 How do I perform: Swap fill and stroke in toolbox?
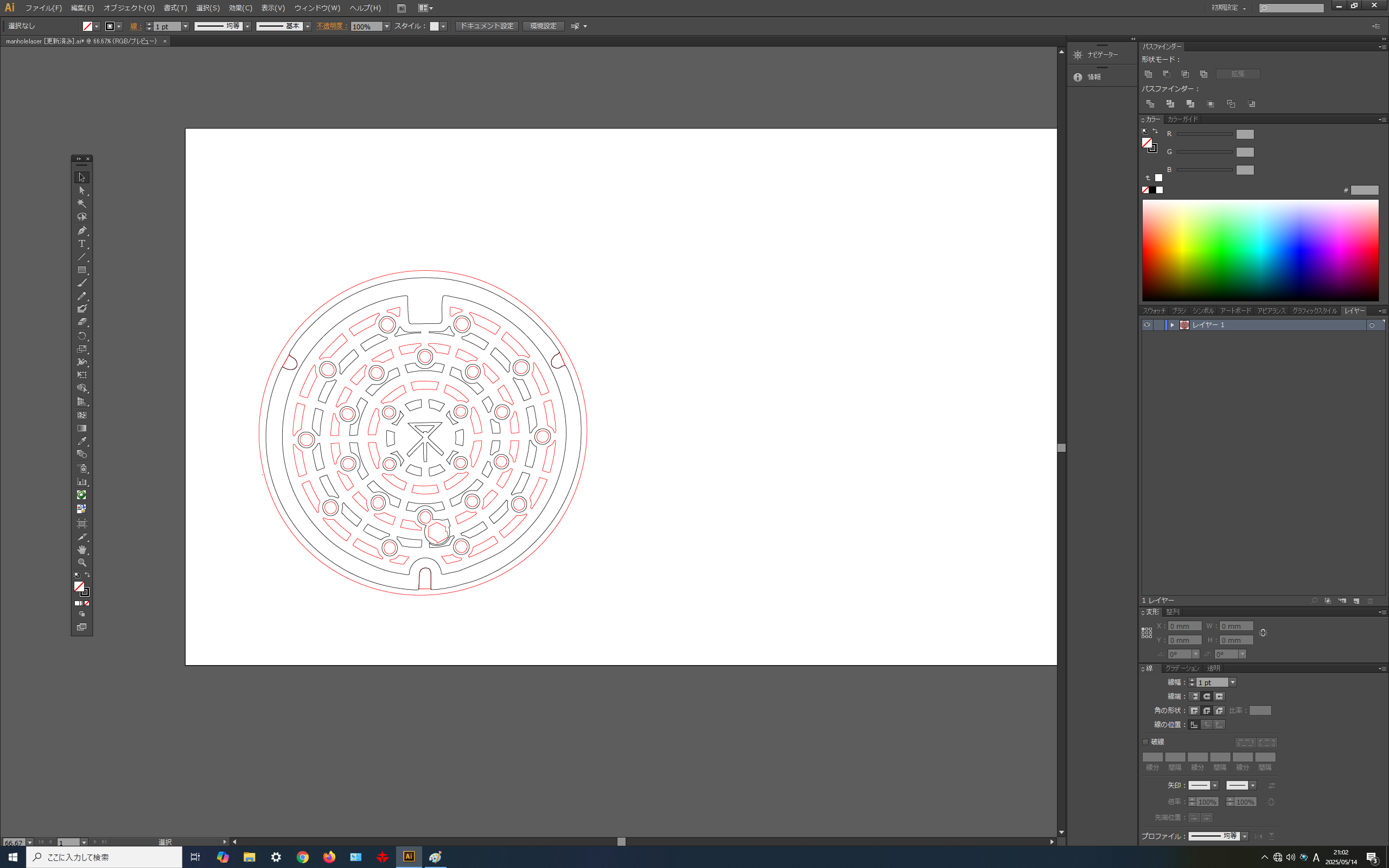(x=87, y=575)
